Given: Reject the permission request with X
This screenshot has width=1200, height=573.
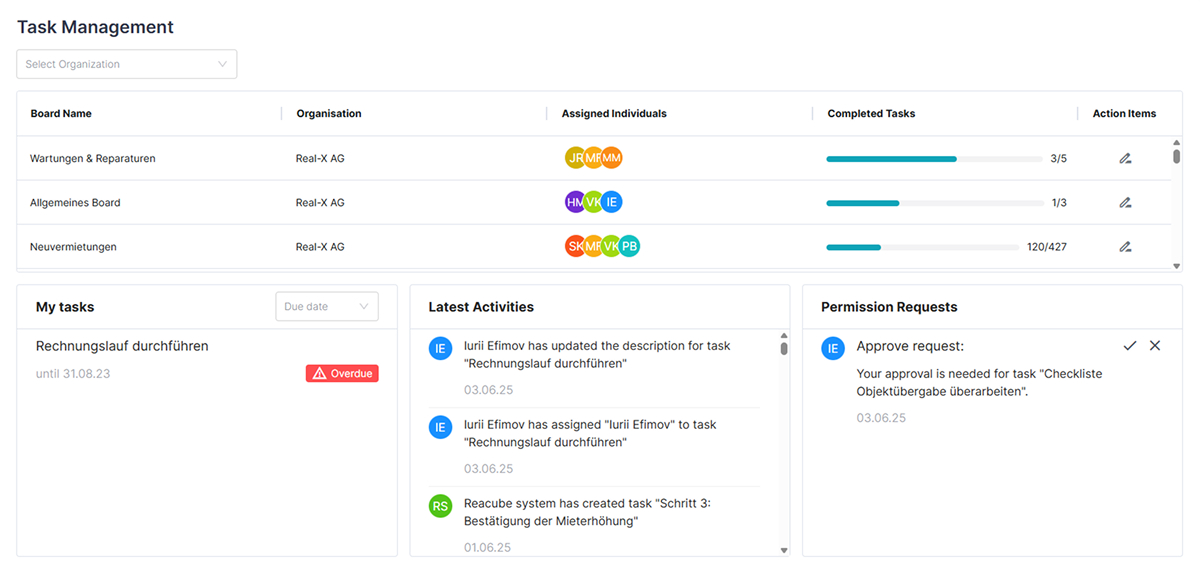Looking at the screenshot, I should (x=1155, y=345).
